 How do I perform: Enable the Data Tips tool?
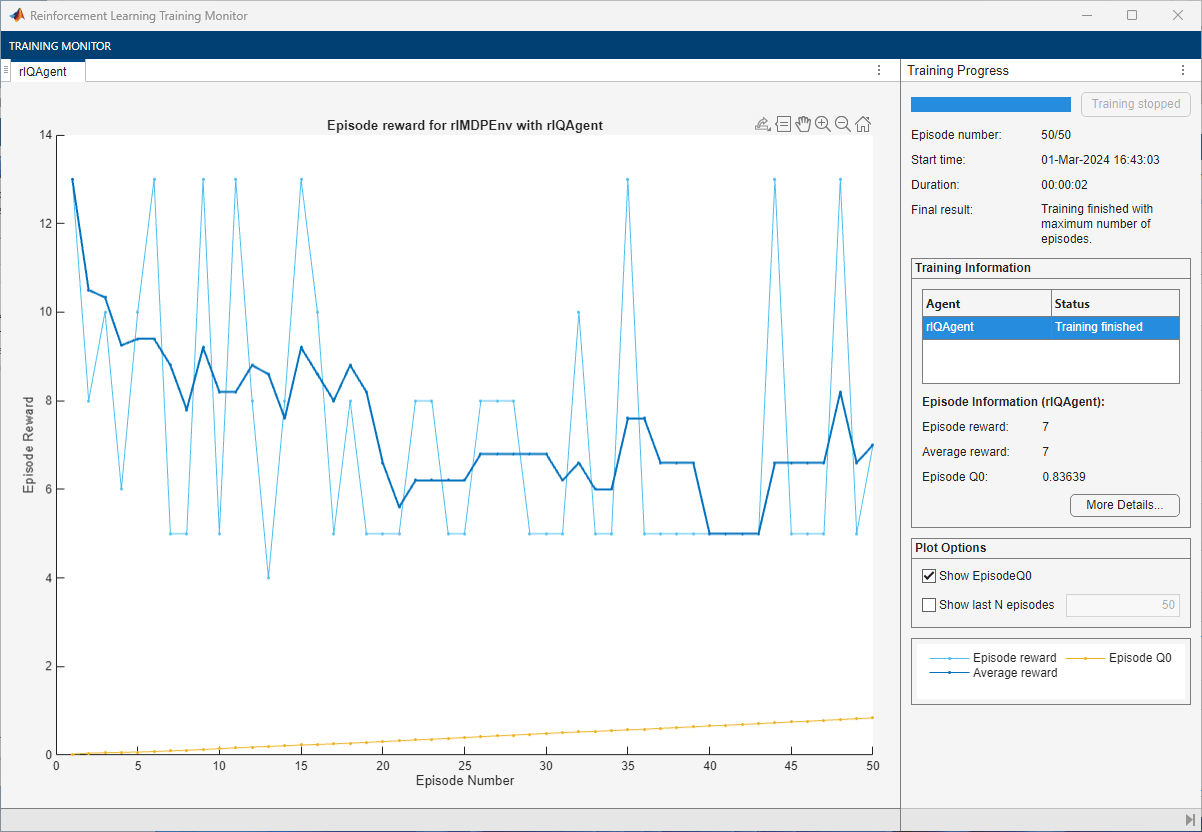[x=784, y=124]
